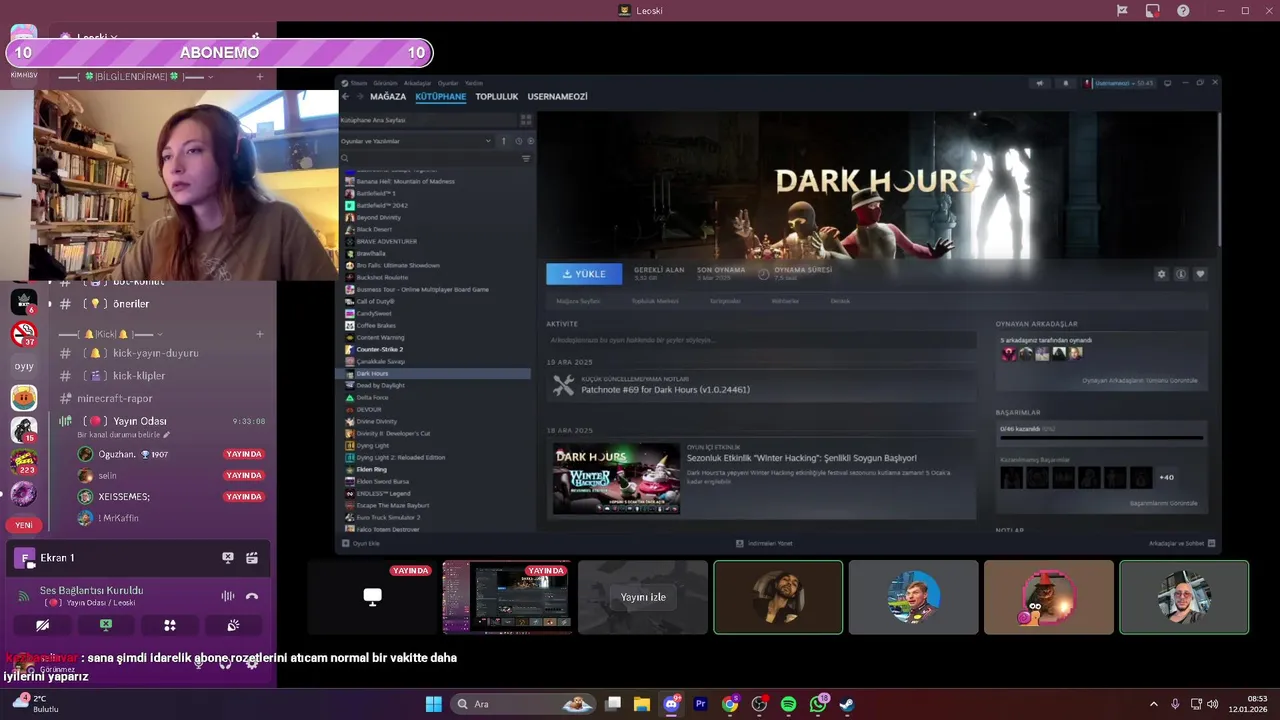The width and height of the screenshot is (1280, 720).
Task: Add channel to Kick category plus icon
Action: pyautogui.click(x=260, y=334)
